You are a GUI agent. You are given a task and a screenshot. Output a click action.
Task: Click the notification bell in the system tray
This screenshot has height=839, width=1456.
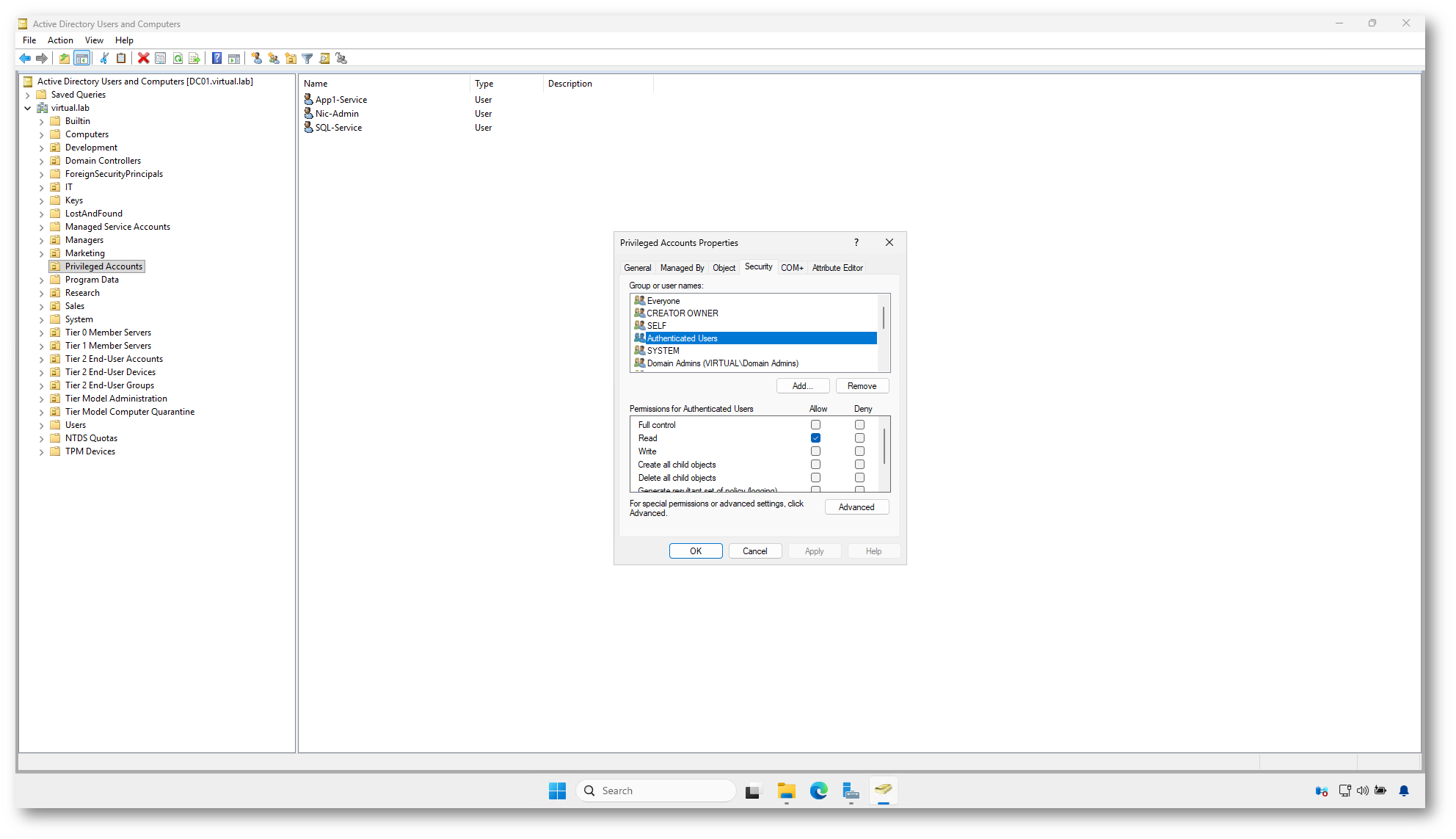coord(1404,791)
